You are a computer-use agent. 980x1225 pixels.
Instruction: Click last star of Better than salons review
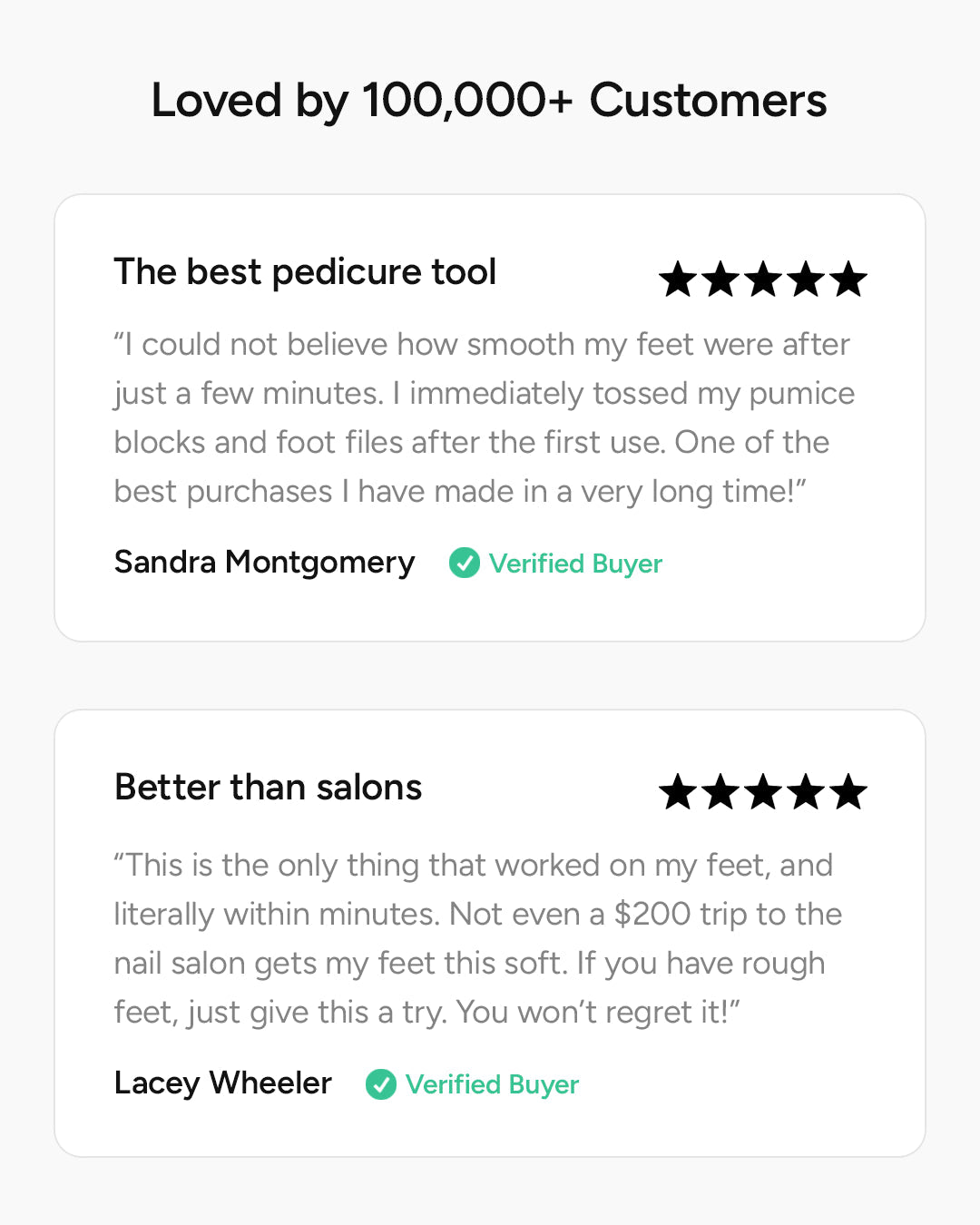click(x=848, y=792)
